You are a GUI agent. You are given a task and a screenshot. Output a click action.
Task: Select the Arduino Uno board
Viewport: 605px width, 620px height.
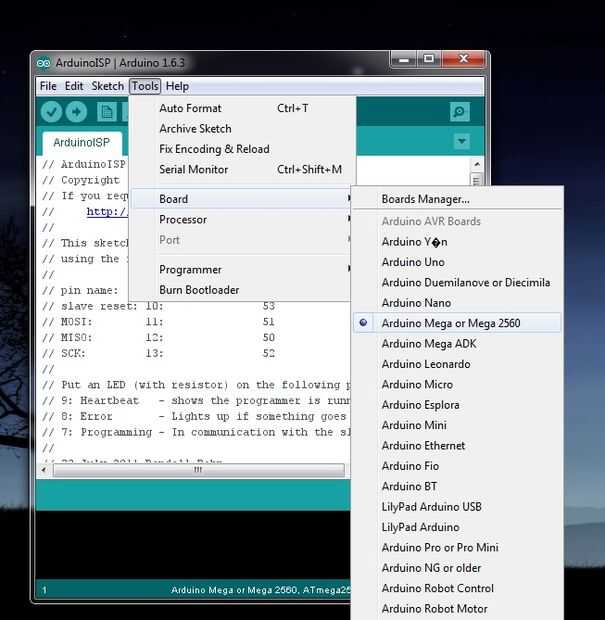457,262
